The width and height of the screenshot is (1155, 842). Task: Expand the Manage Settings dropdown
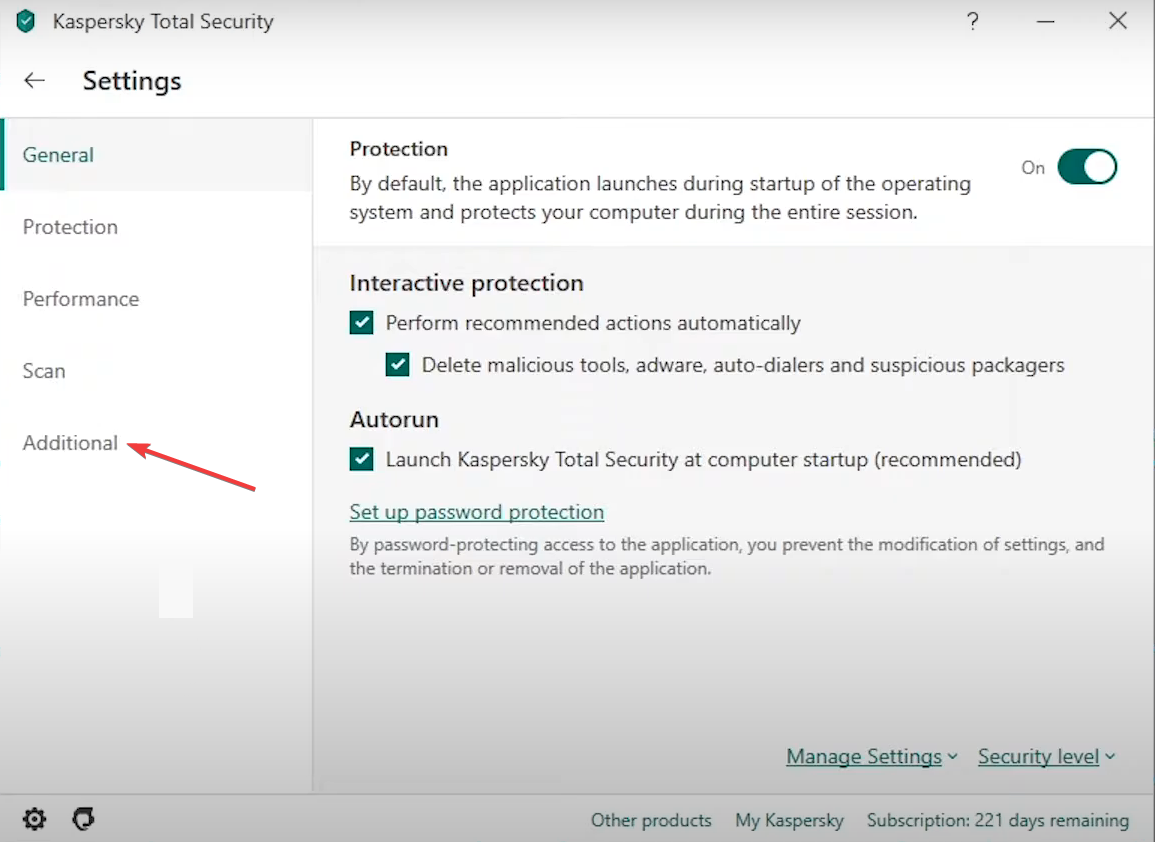click(871, 757)
